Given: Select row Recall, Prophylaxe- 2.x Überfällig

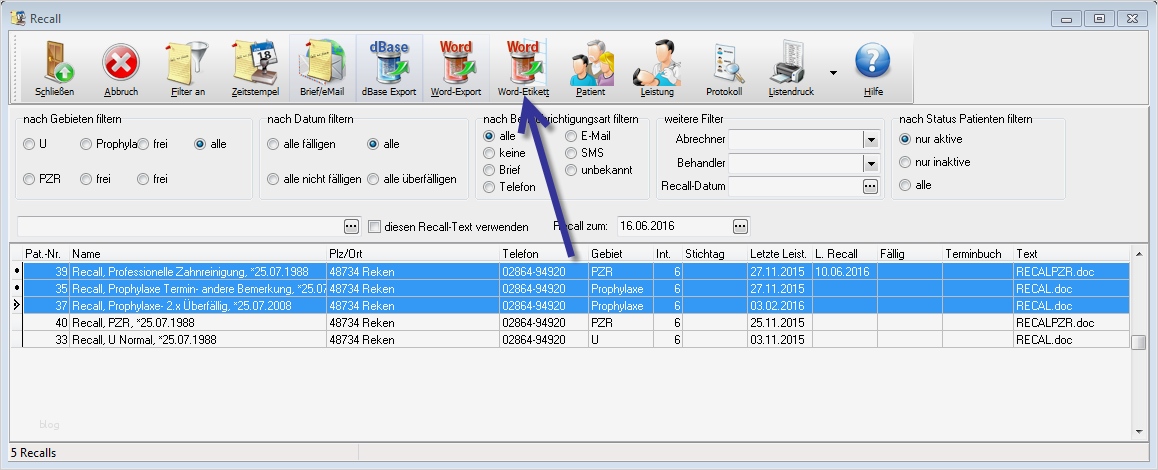Looking at the screenshot, I should [576, 305].
